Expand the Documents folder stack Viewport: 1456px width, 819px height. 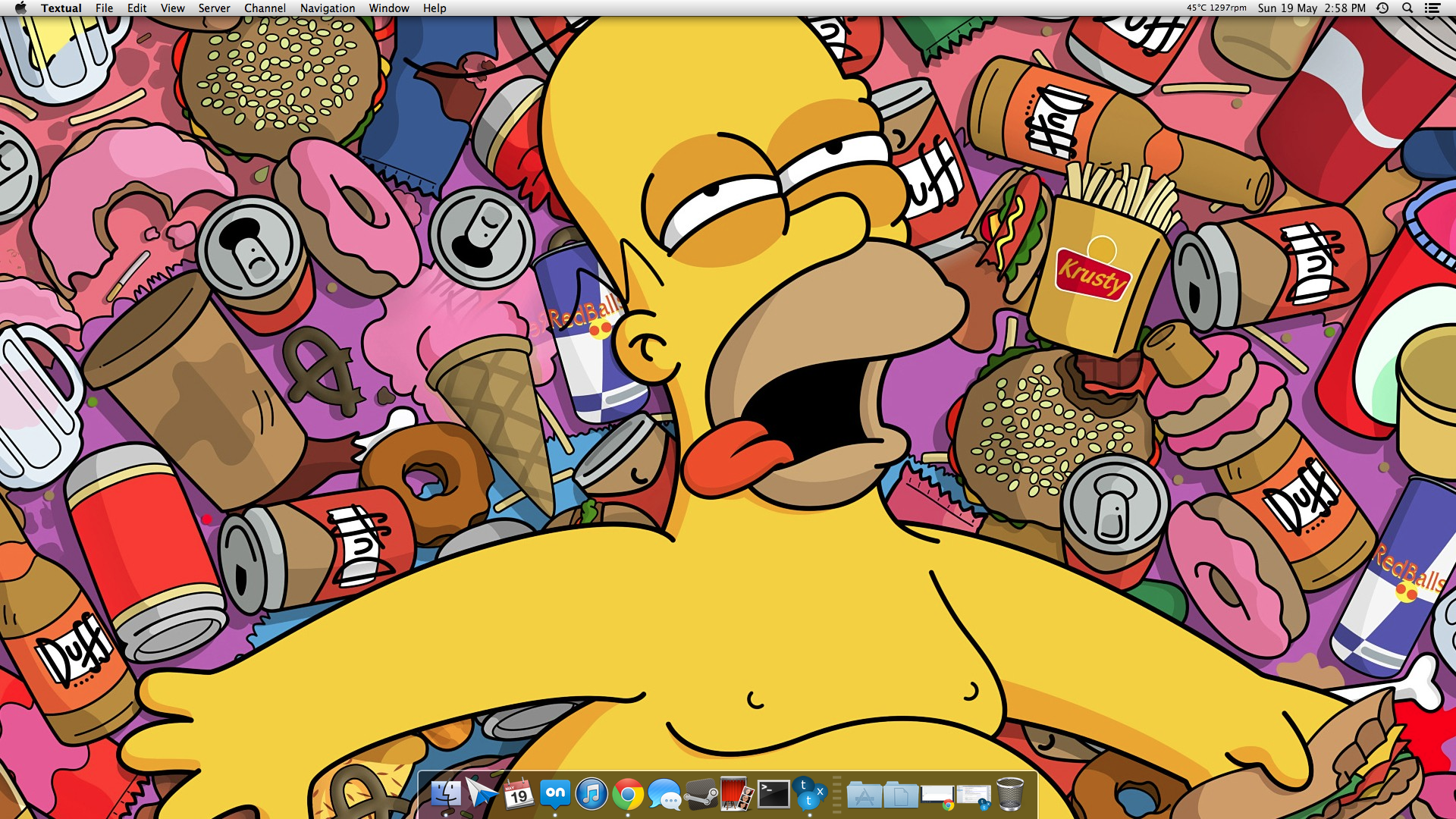(x=900, y=795)
